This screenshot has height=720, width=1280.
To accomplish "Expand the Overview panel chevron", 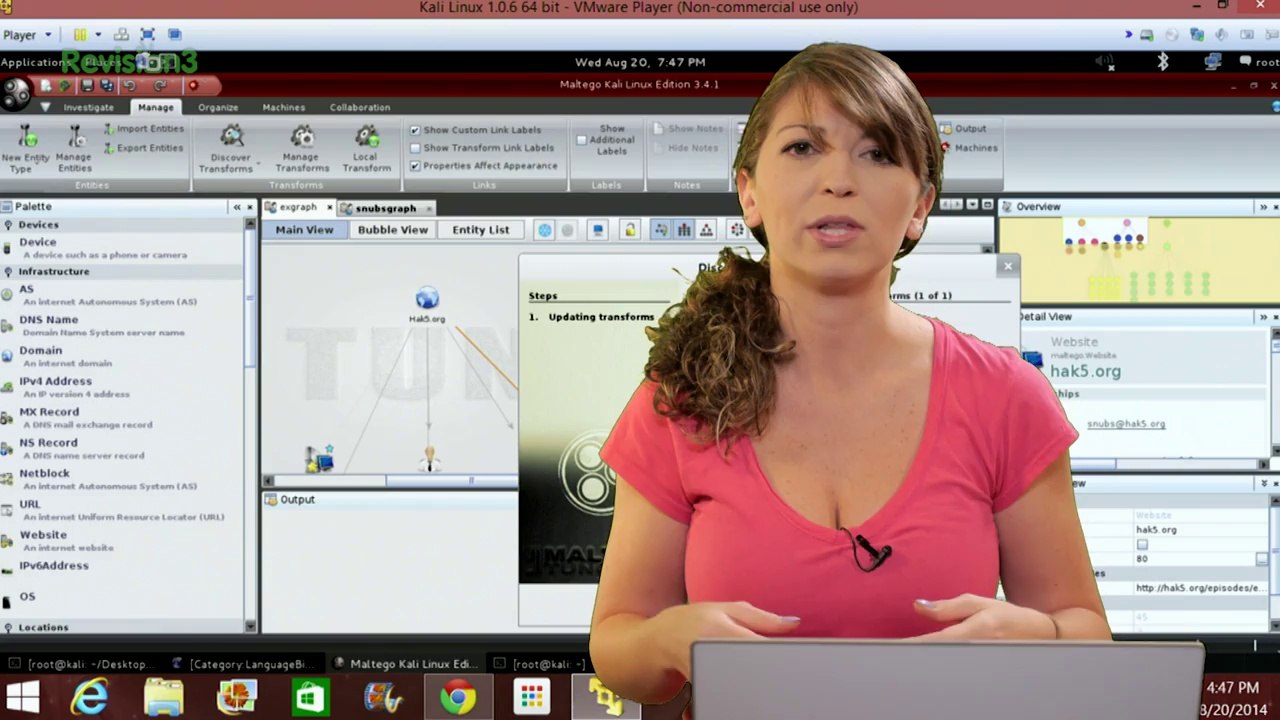I will pyautogui.click(x=1263, y=207).
